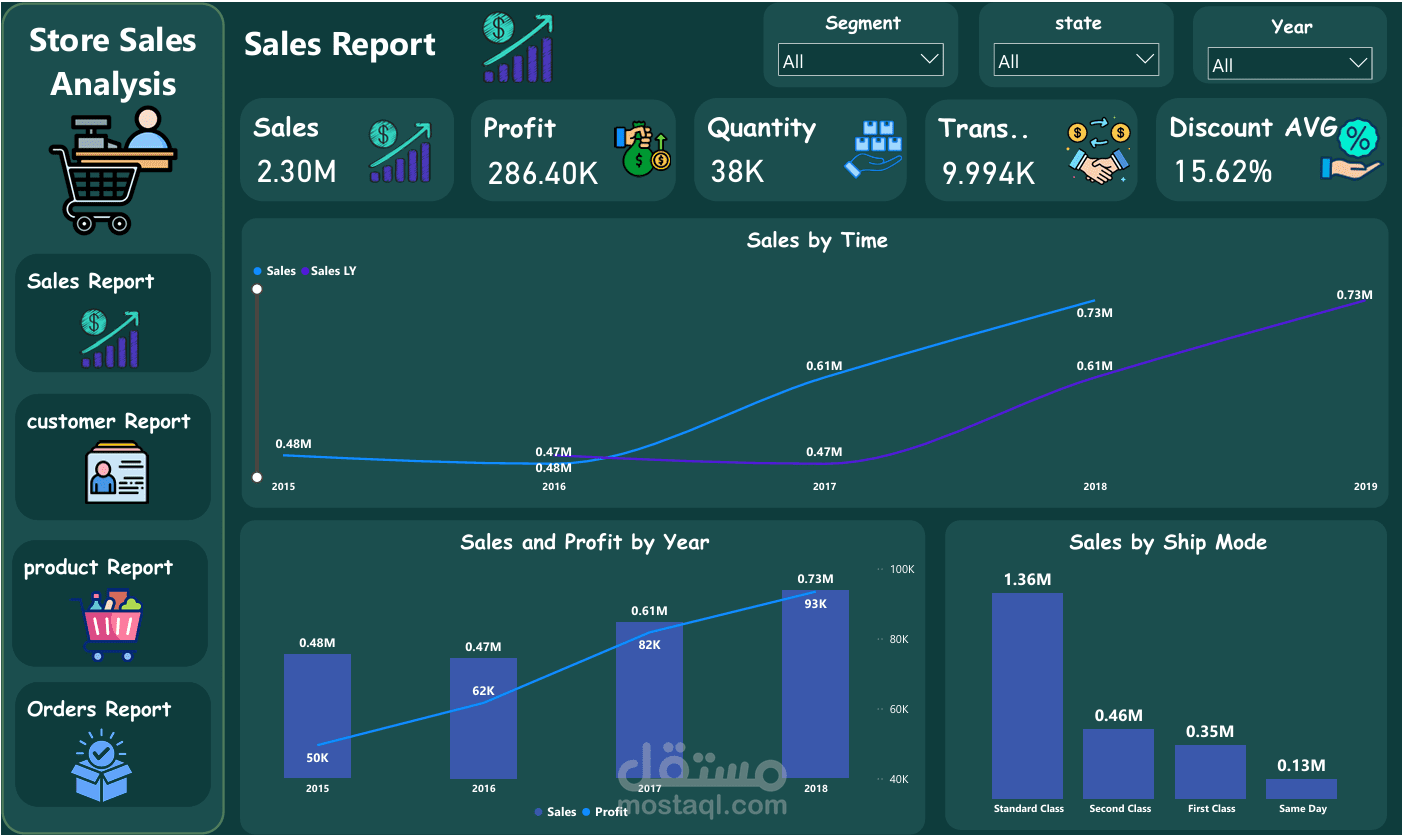Select the Profit value 286.40K

pyautogui.click(x=543, y=173)
